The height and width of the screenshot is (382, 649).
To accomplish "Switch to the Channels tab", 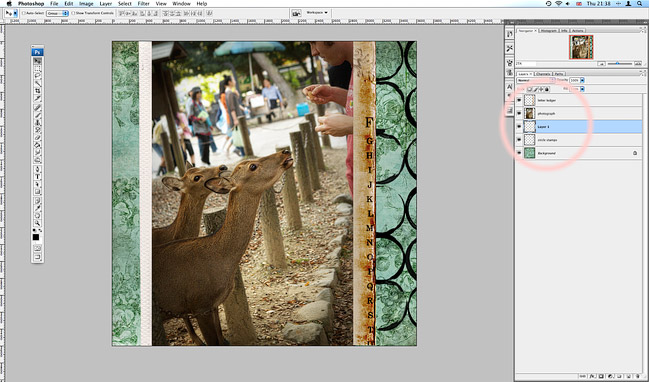I will coord(543,74).
